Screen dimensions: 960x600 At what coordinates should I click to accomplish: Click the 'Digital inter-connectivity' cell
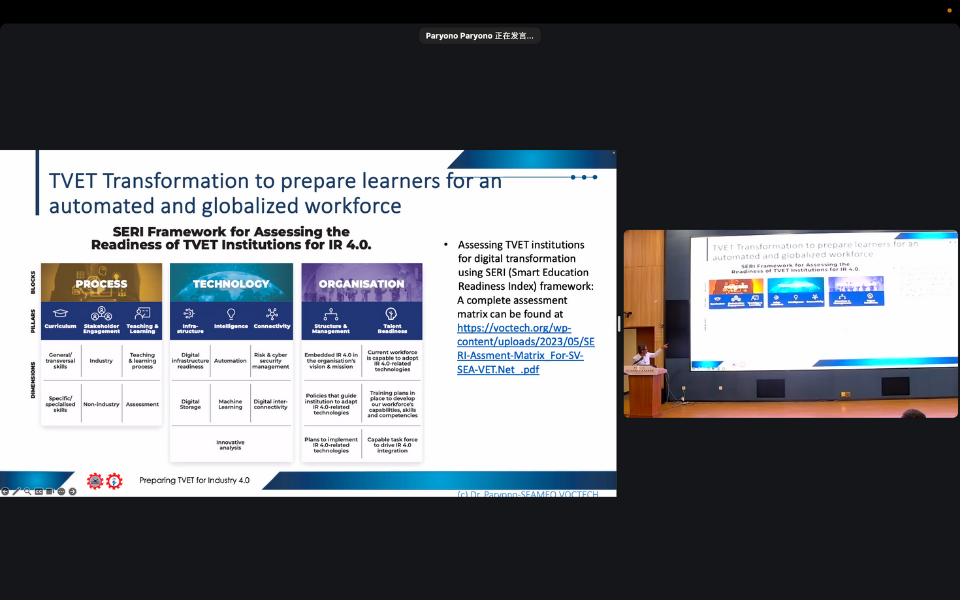271,404
